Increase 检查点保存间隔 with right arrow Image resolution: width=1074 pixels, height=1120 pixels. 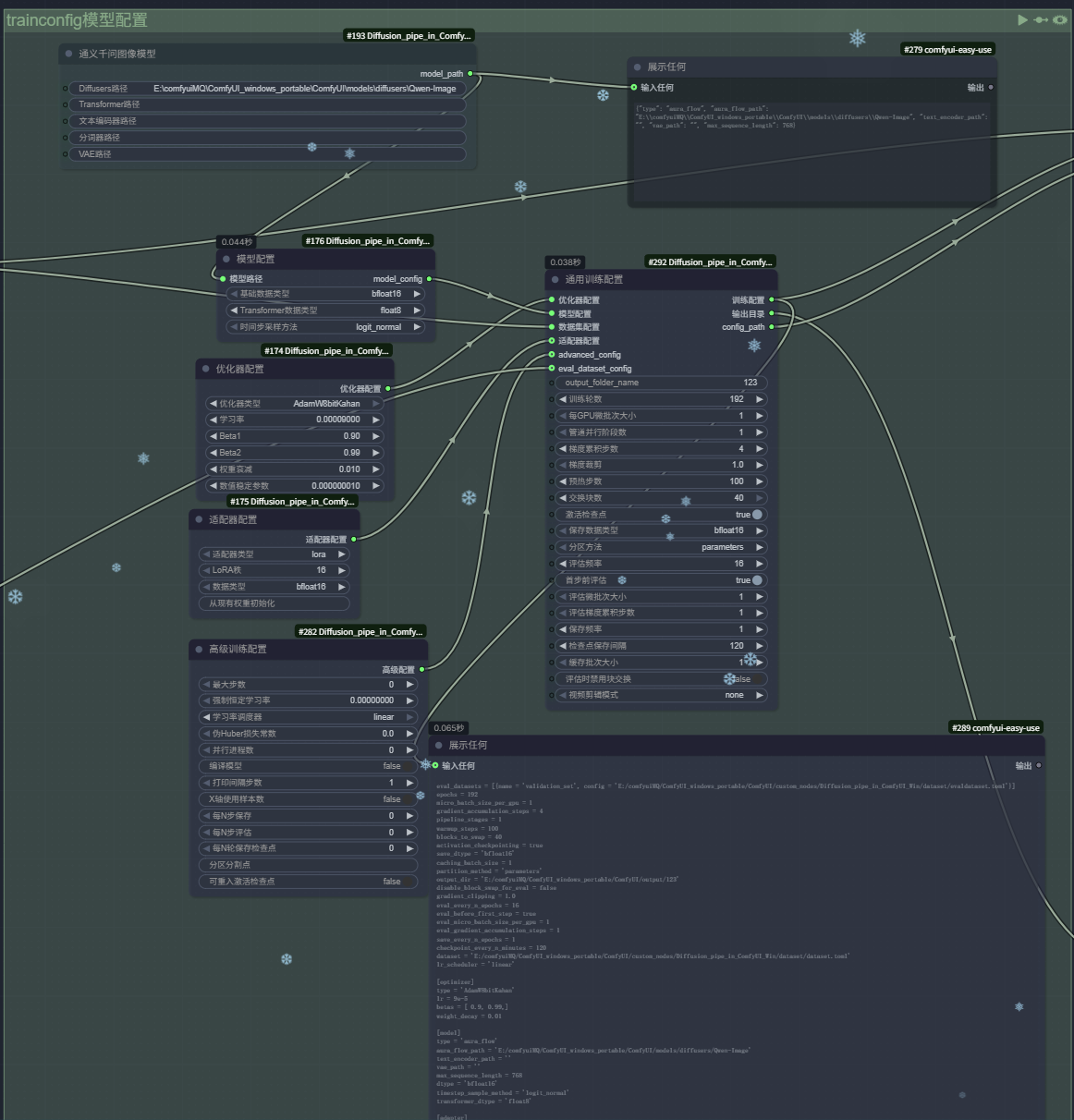pyautogui.click(x=760, y=646)
